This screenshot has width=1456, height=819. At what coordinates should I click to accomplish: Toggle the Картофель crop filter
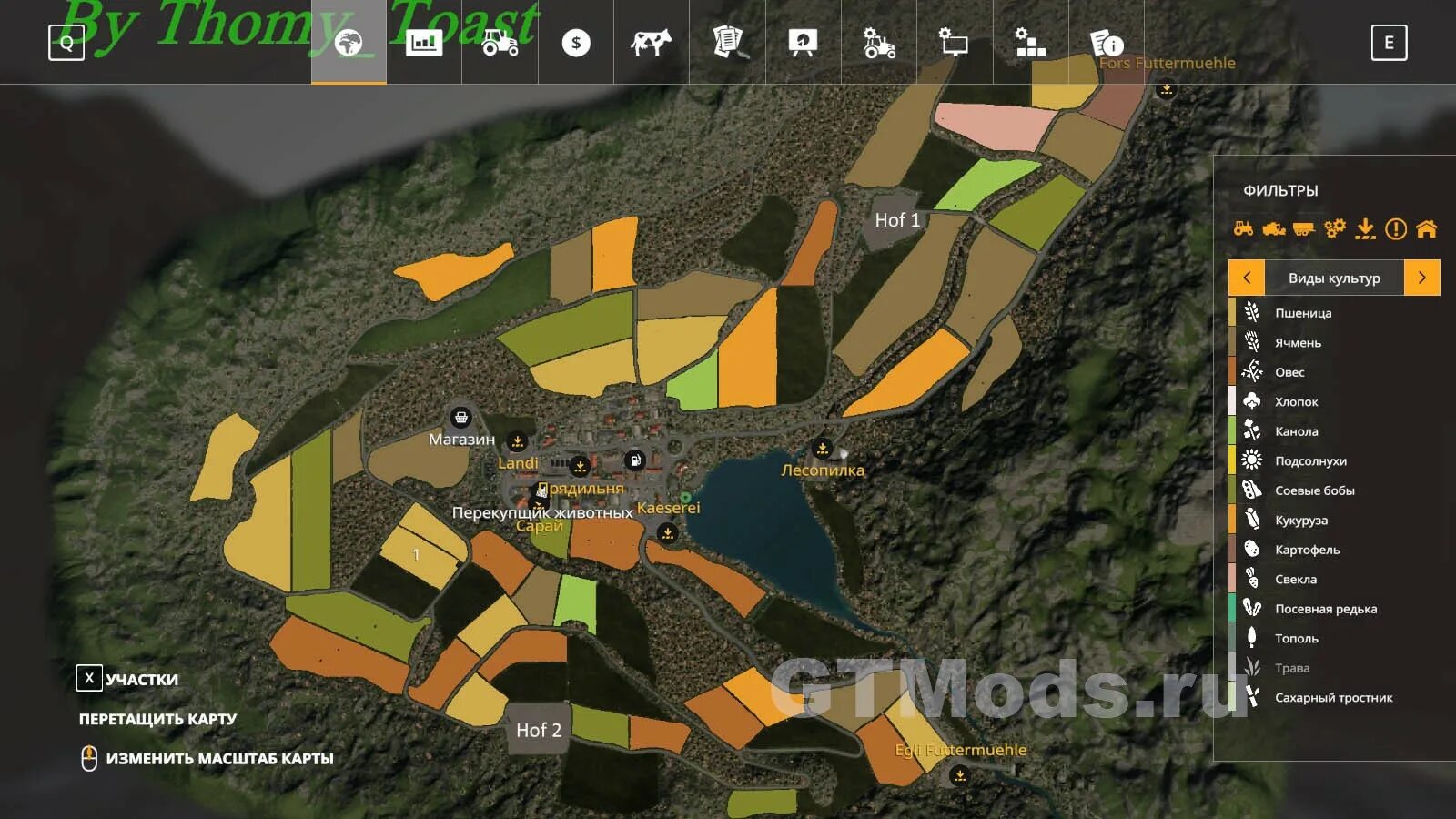(1335, 549)
